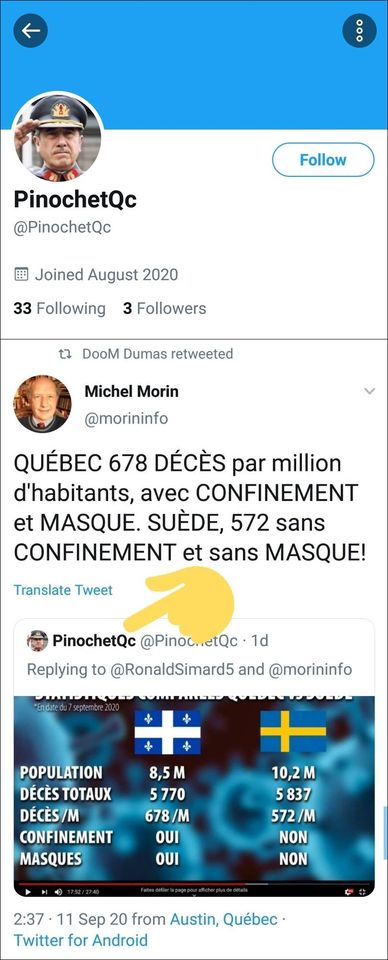Follow the PinochetQc account

(323, 160)
